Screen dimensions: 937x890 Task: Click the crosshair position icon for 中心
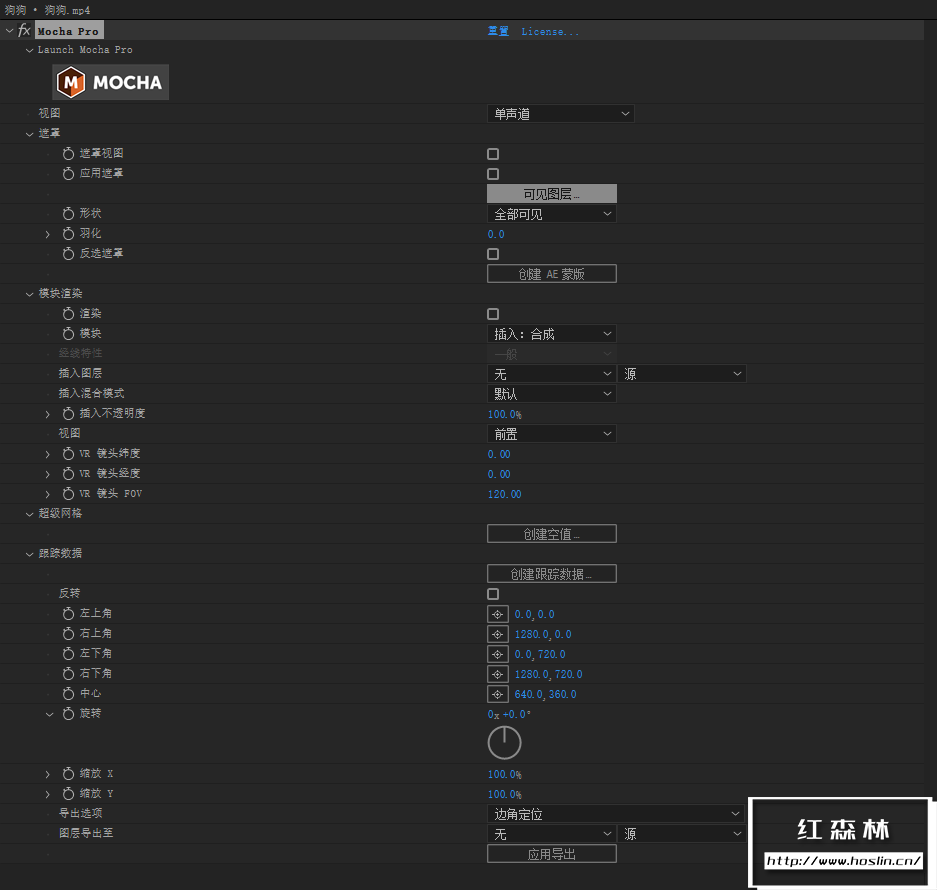[497, 693]
